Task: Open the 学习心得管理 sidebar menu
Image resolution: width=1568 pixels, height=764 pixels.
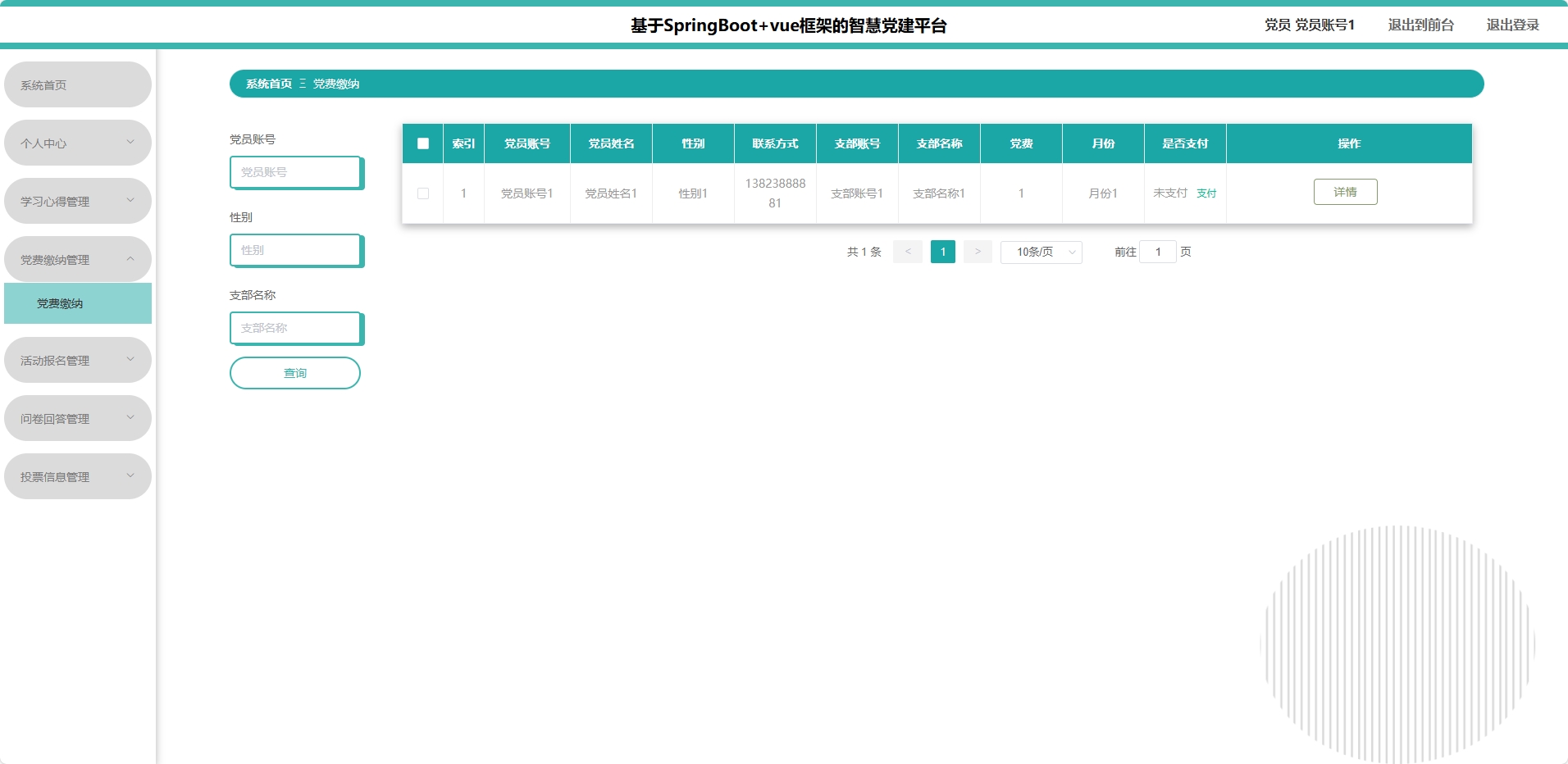Action: pyautogui.click(x=78, y=201)
